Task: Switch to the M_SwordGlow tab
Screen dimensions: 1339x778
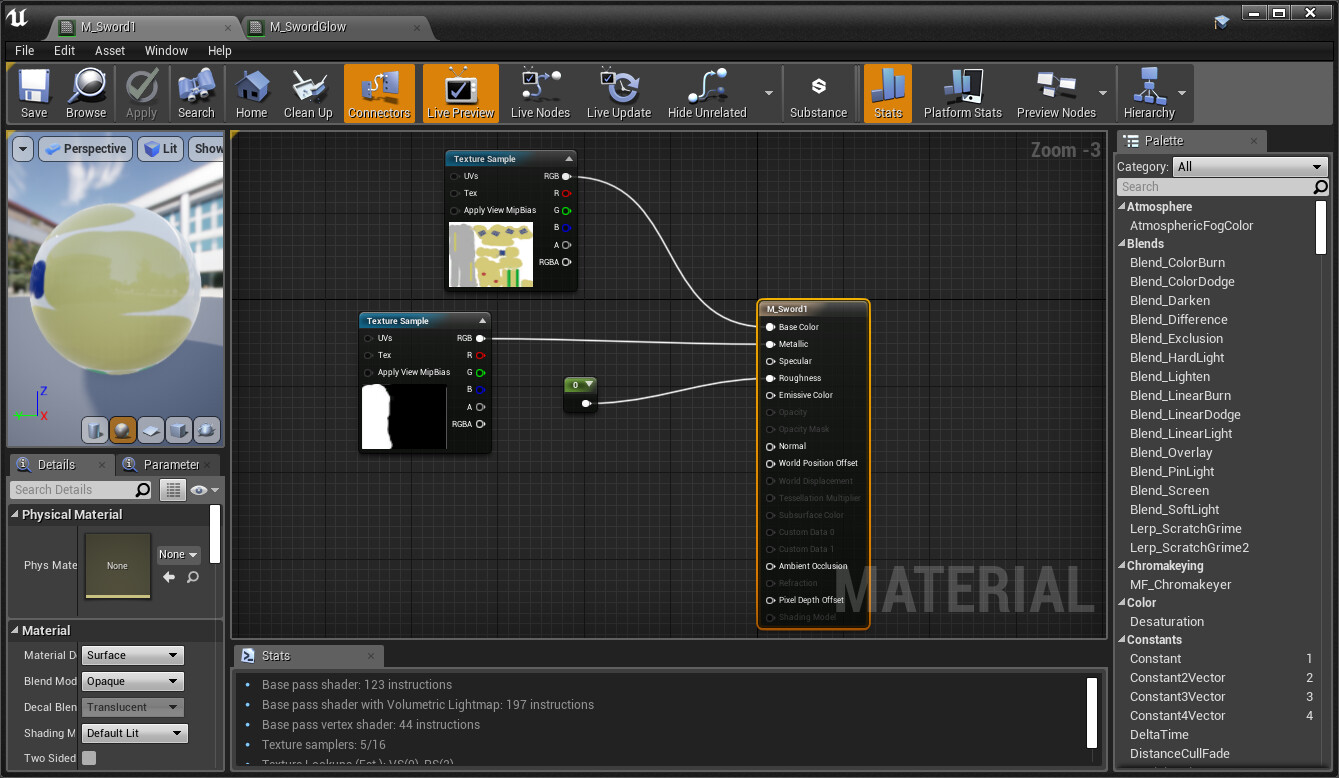Action: click(307, 27)
